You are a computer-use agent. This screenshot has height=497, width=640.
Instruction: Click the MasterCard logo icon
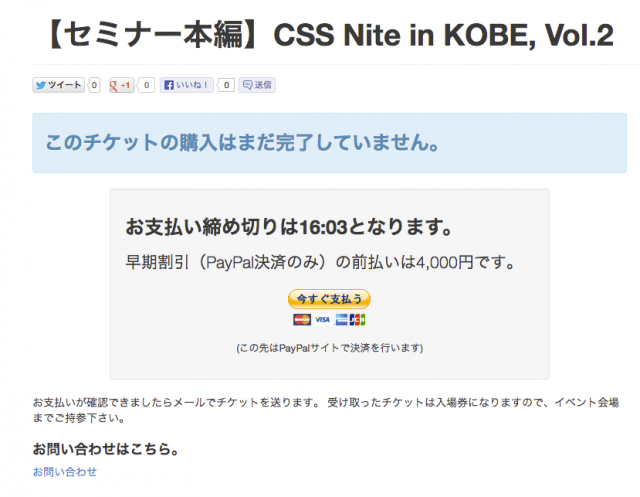click(300, 320)
